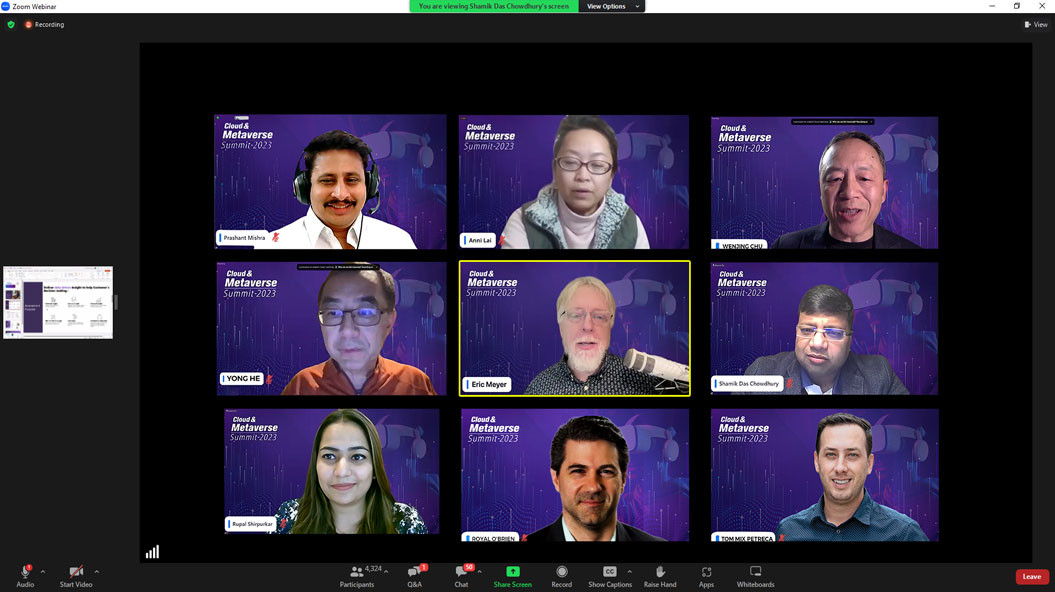
Task: Open the Participants list
Action: coord(357,574)
